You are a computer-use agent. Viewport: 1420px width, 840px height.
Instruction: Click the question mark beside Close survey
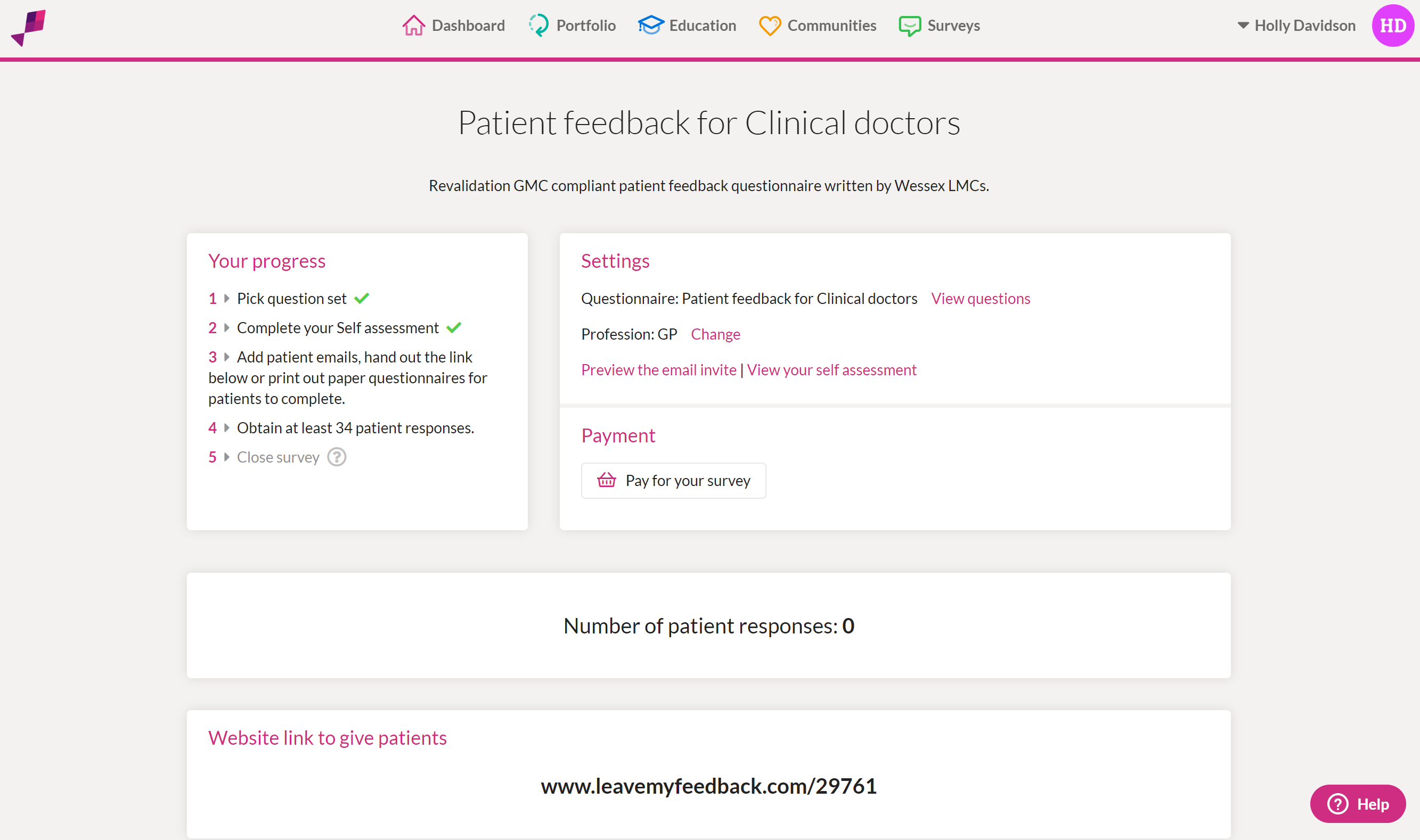[337, 457]
